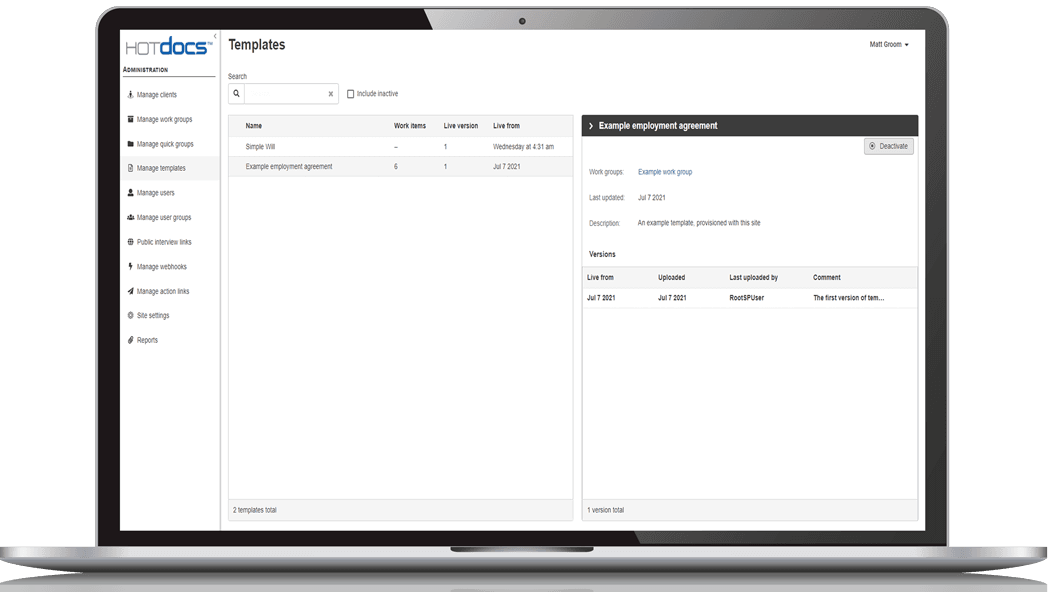The image size is (1053, 592).
Task: Follow the Example work group link
Action: [x=665, y=172]
